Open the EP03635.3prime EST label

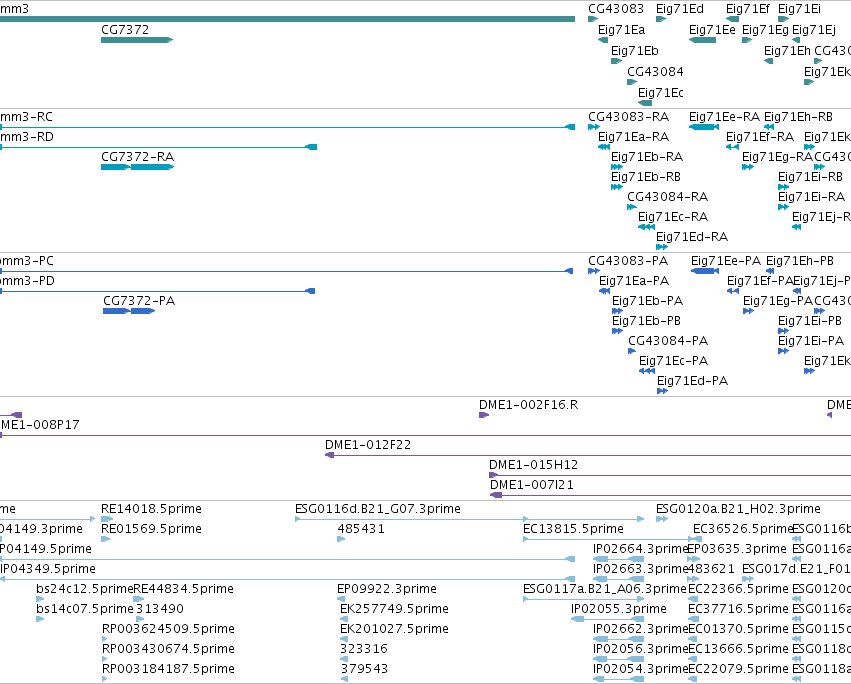(x=737, y=549)
